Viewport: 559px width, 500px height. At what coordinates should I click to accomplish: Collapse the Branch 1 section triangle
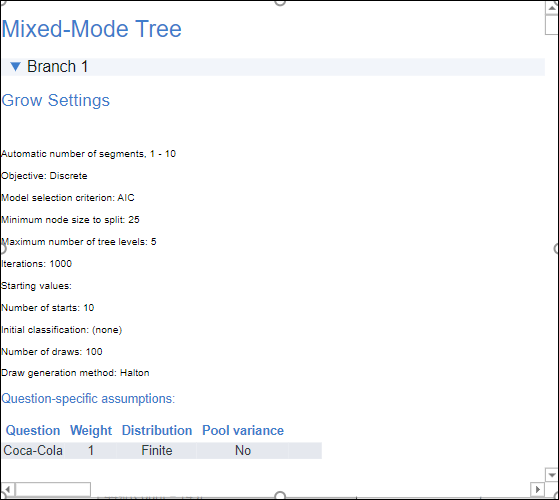click(15, 67)
